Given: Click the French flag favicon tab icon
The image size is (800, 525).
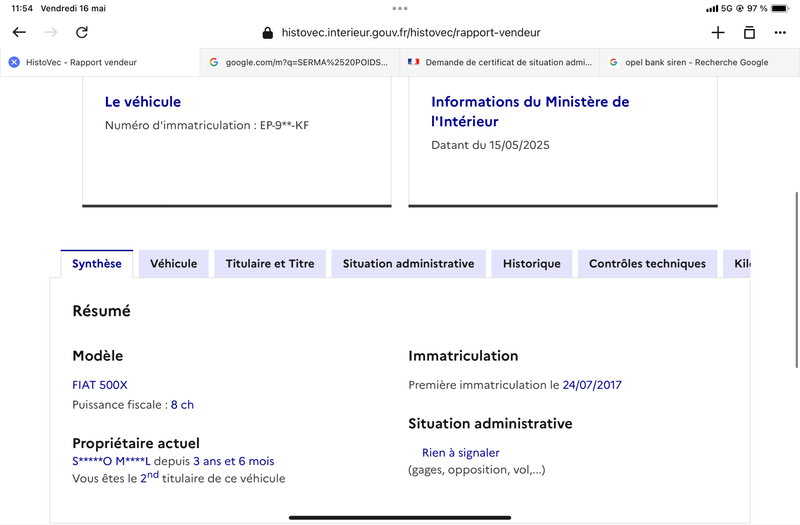Looking at the screenshot, I should pos(413,62).
